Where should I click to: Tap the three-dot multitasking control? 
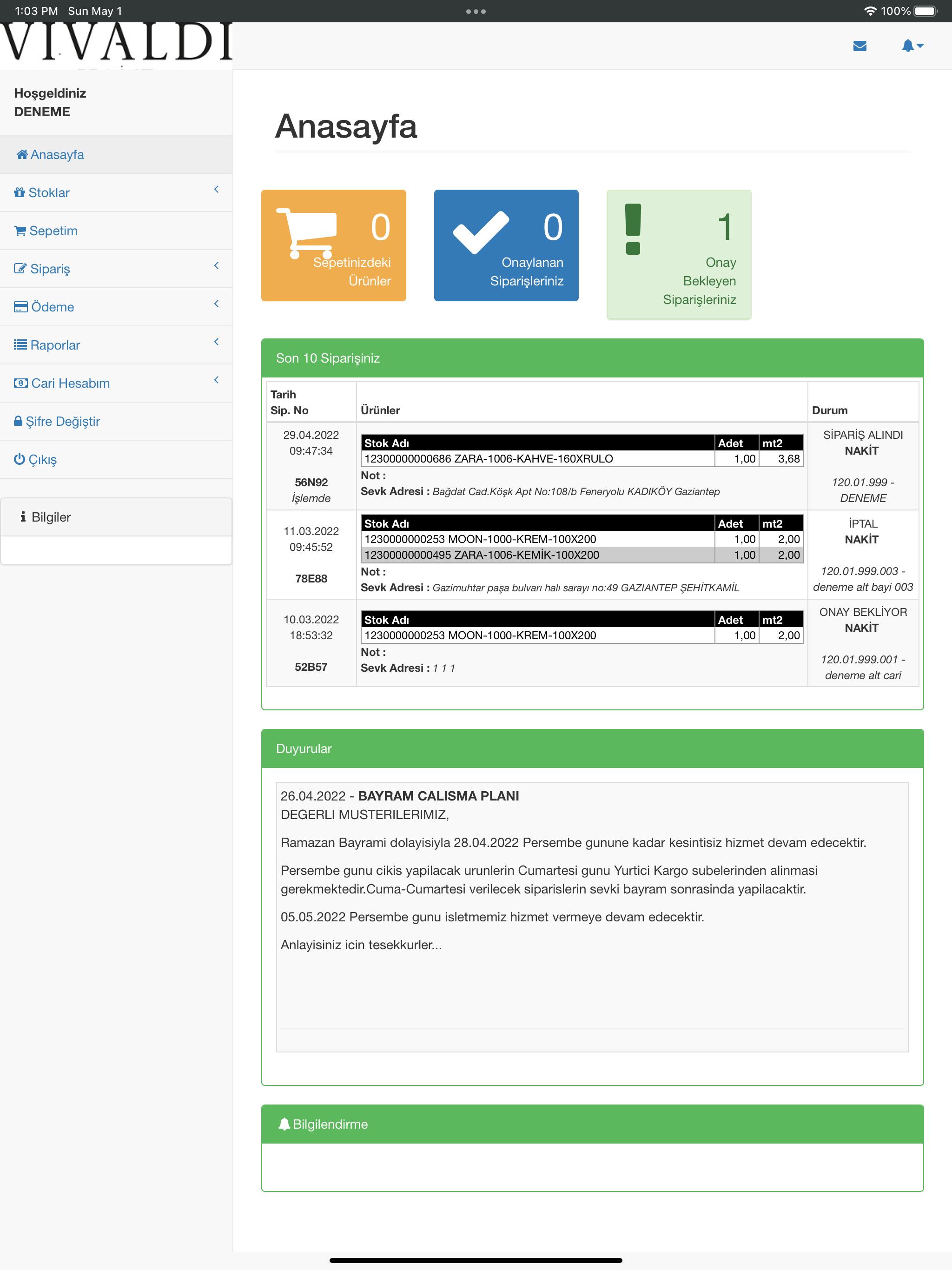476,12
